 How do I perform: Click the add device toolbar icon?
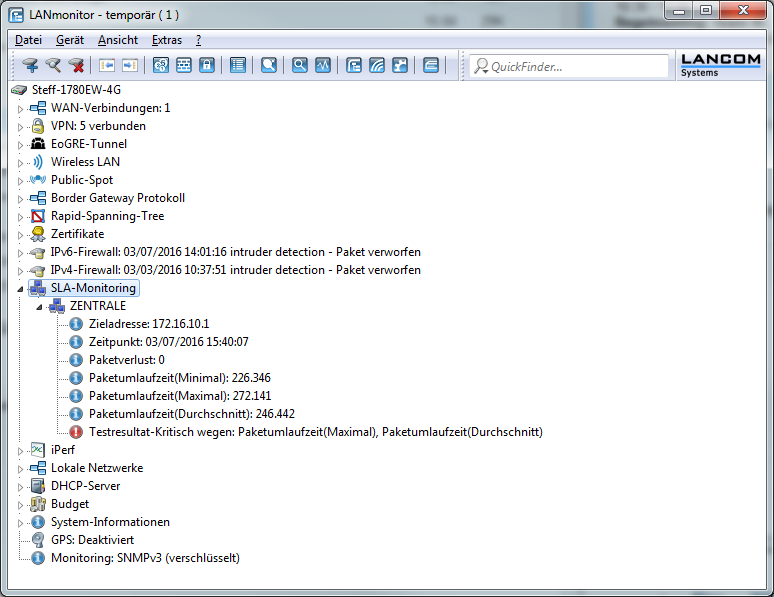(x=30, y=66)
